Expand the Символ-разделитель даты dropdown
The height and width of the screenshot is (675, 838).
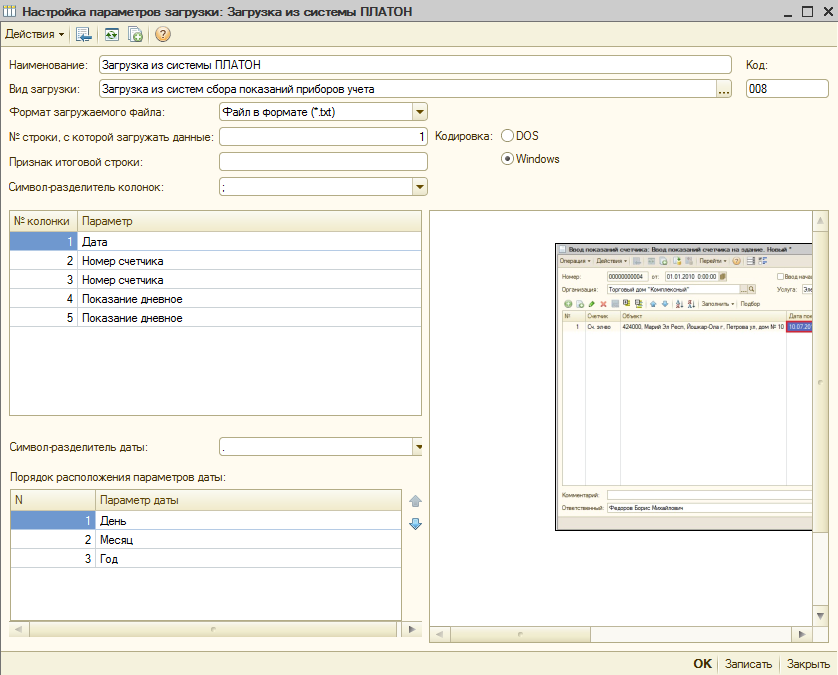pyautogui.click(x=418, y=447)
